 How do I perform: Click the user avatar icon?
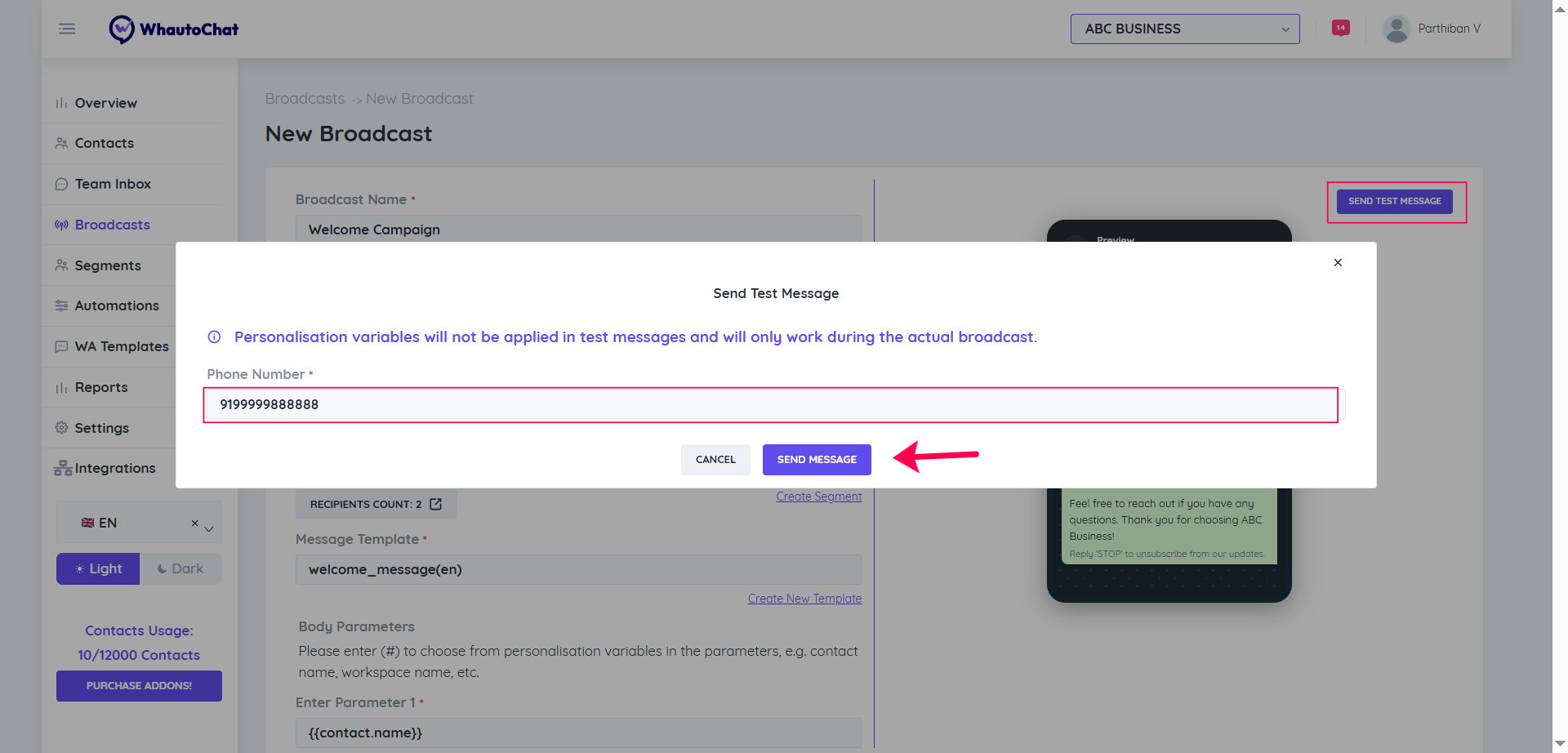point(1396,29)
